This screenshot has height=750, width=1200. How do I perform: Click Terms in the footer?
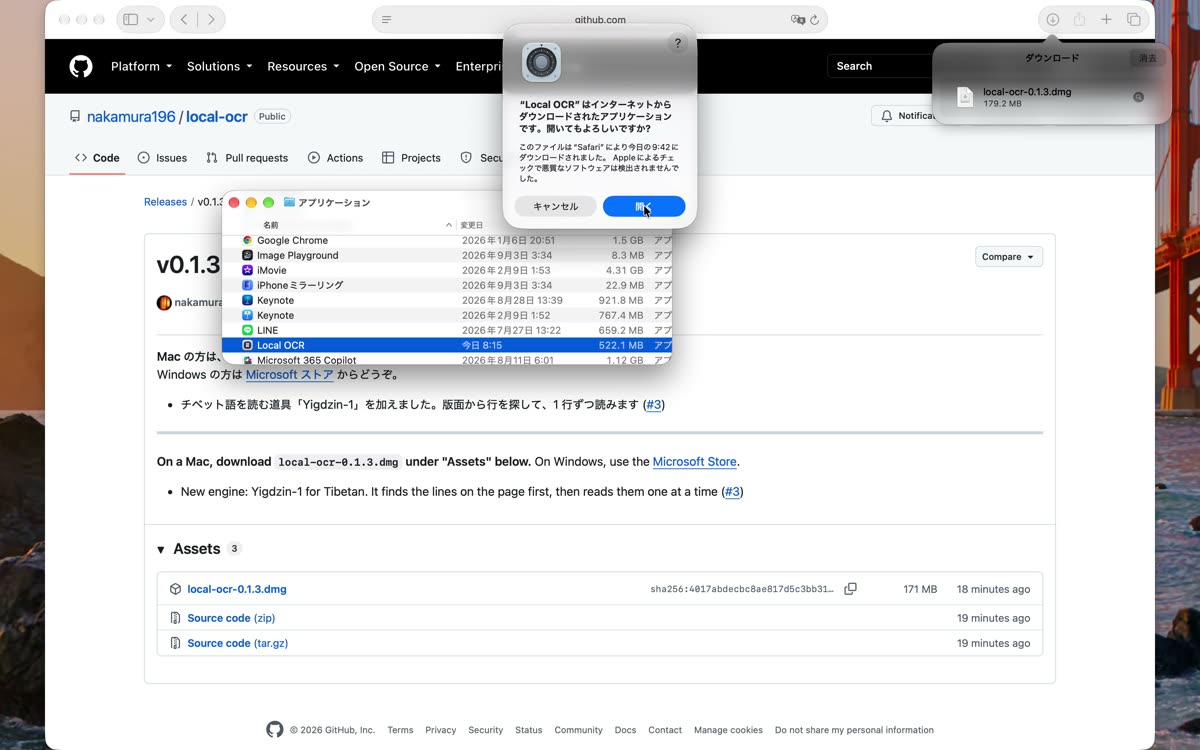coord(400,730)
